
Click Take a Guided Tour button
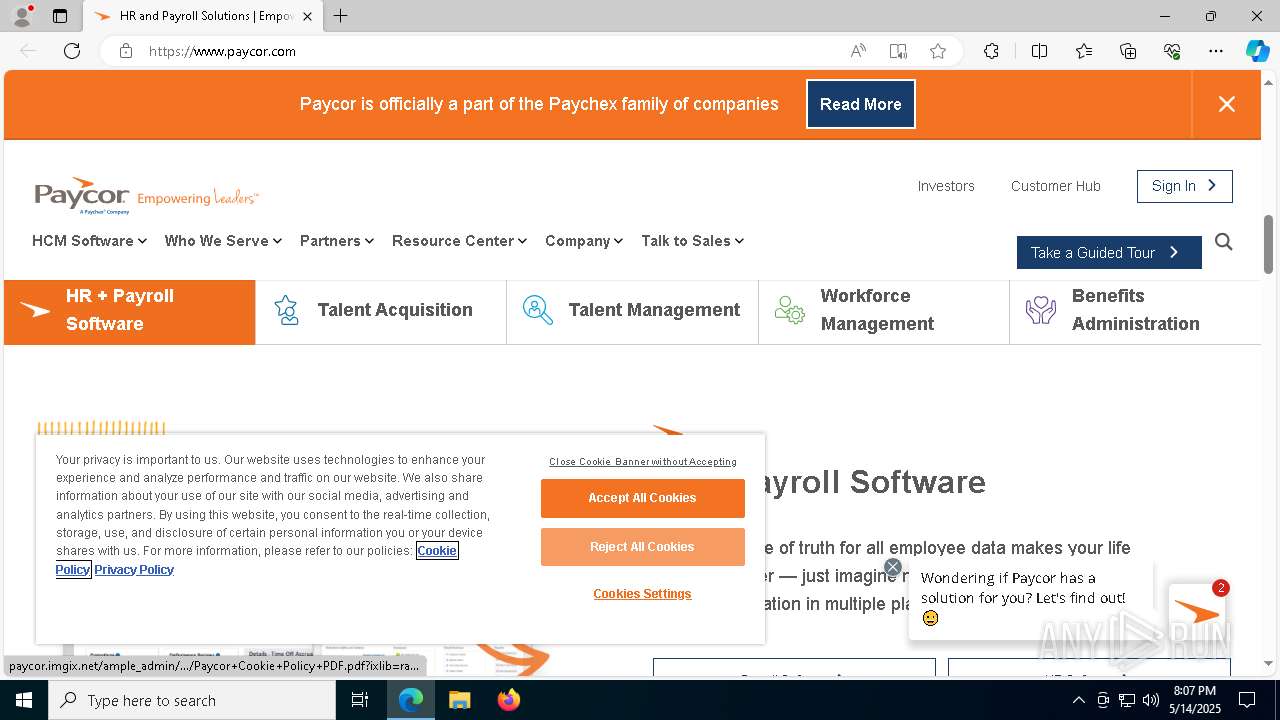tap(1109, 253)
